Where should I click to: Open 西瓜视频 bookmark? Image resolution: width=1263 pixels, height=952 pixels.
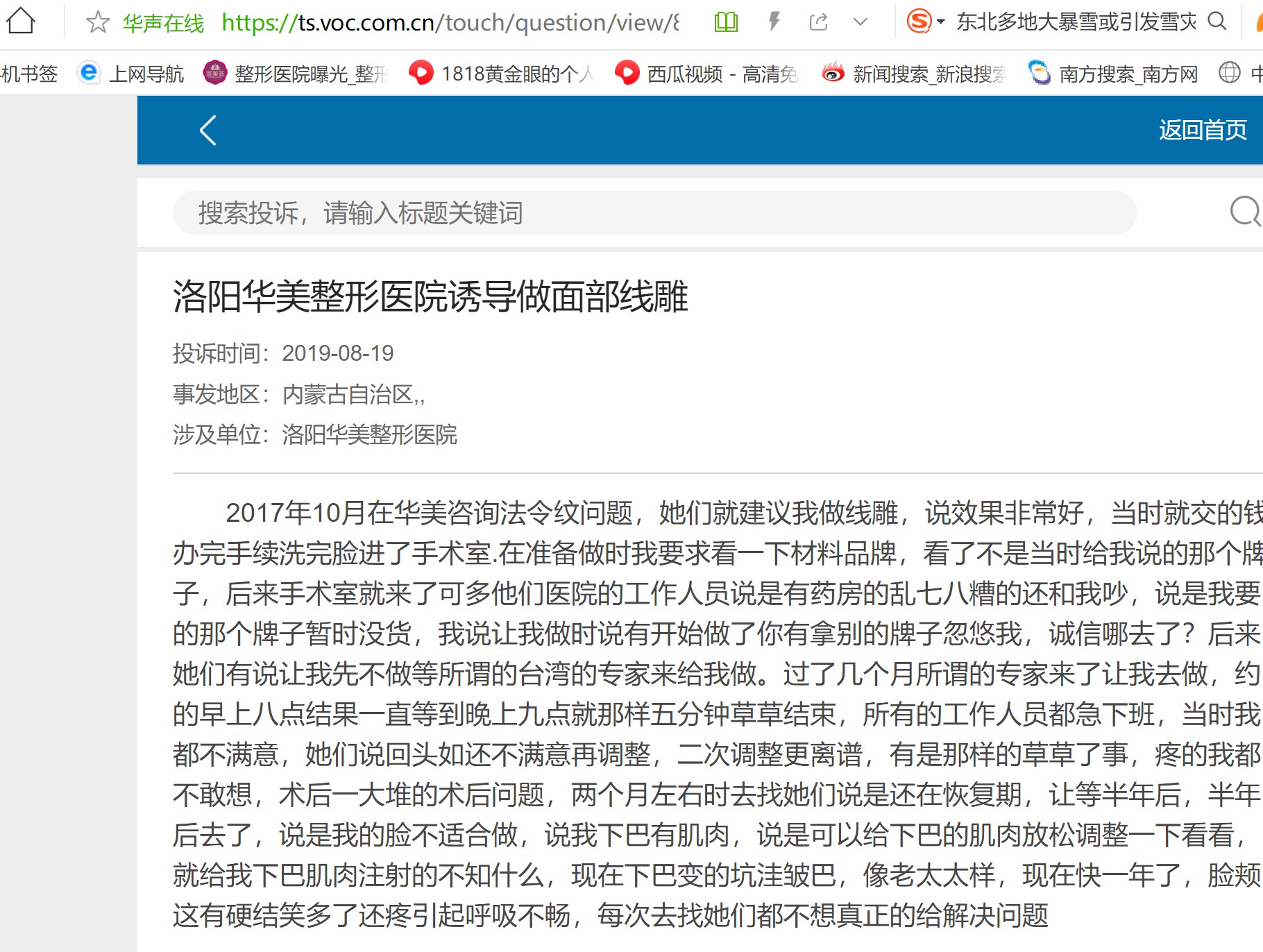pos(706,73)
